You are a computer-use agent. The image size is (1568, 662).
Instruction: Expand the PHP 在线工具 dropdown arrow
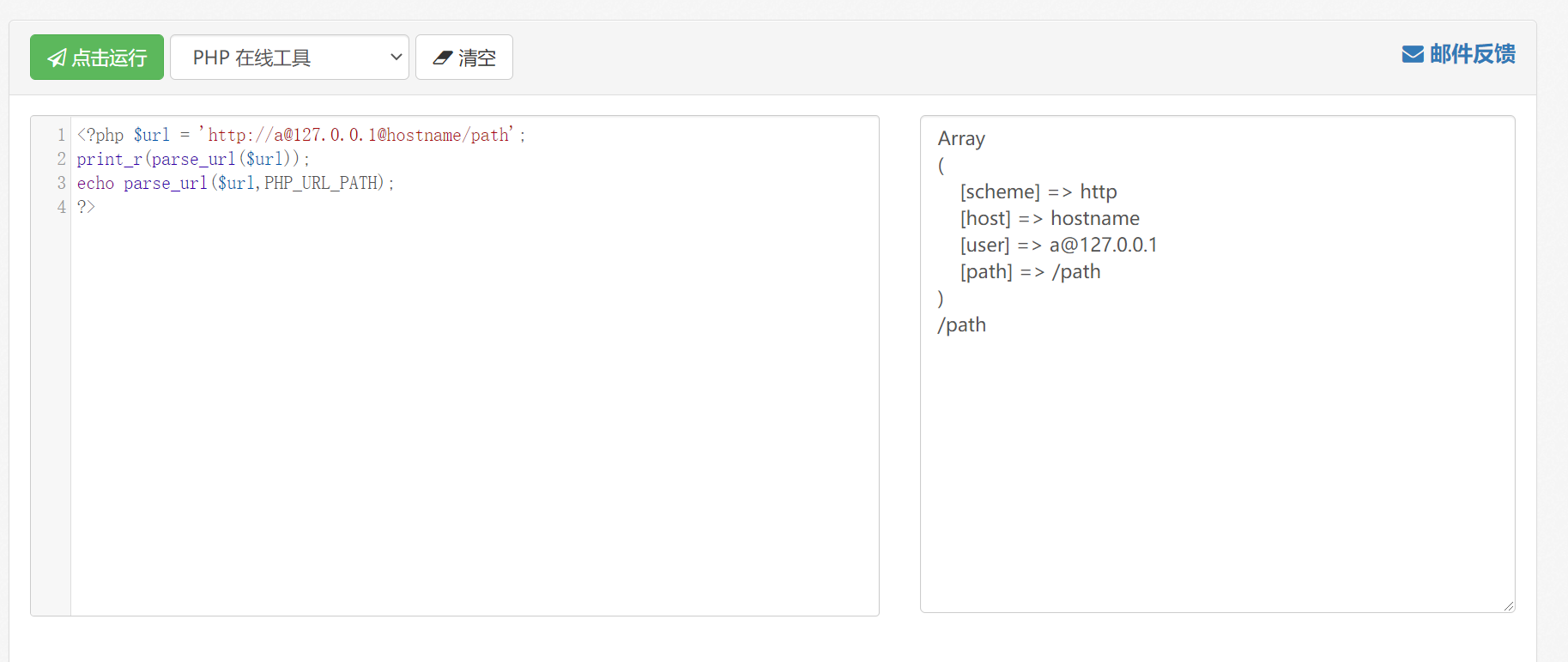tap(396, 58)
